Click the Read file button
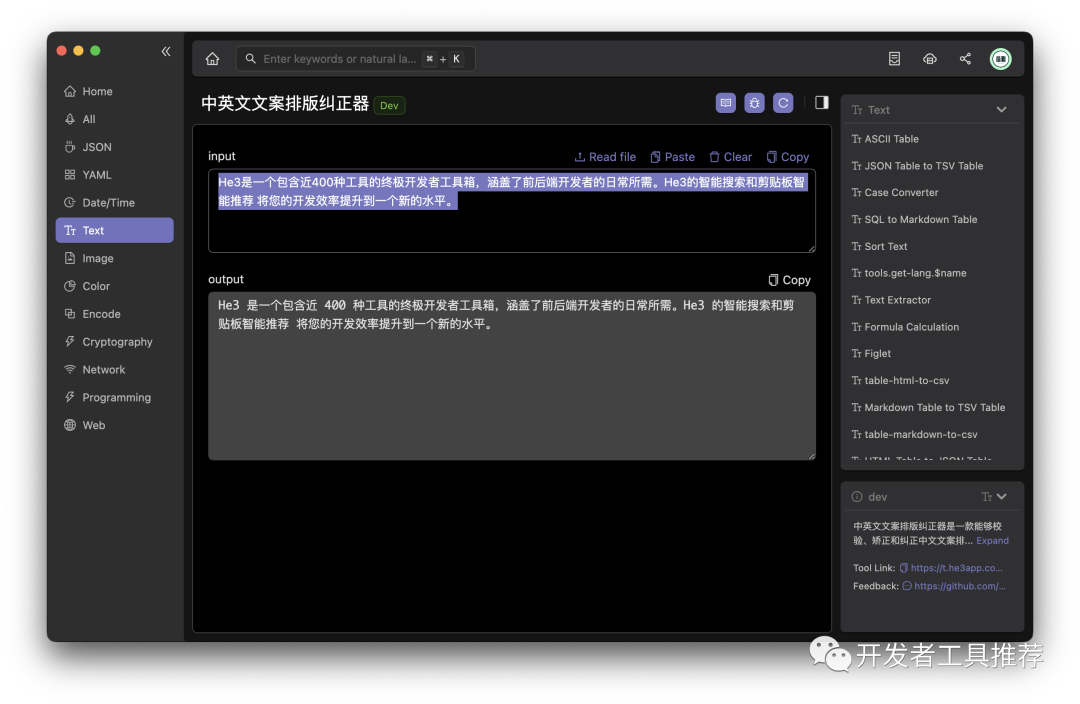Screen dimensions: 1080x704 click(605, 157)
